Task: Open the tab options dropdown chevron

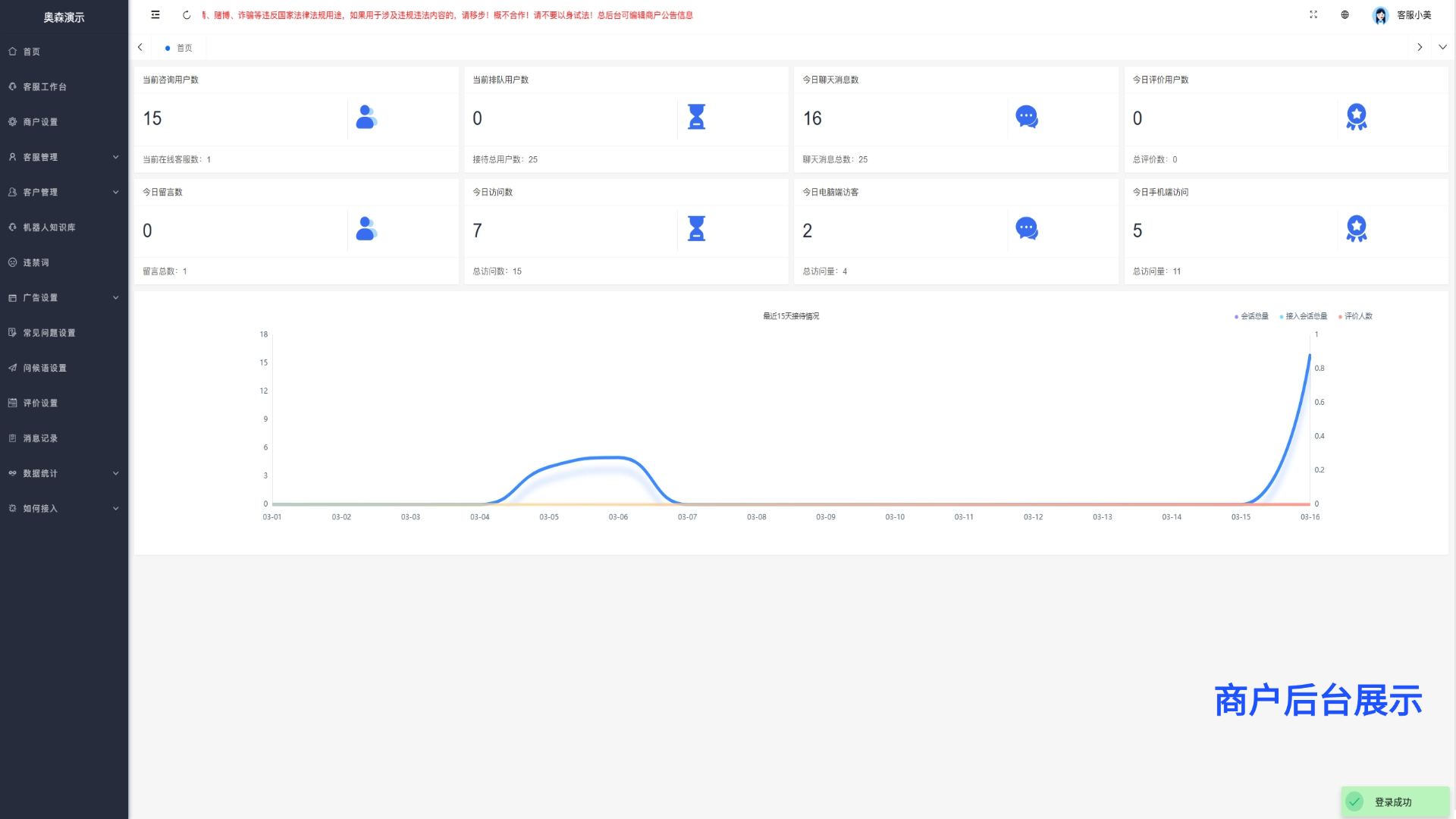Action: [1442, 47]
